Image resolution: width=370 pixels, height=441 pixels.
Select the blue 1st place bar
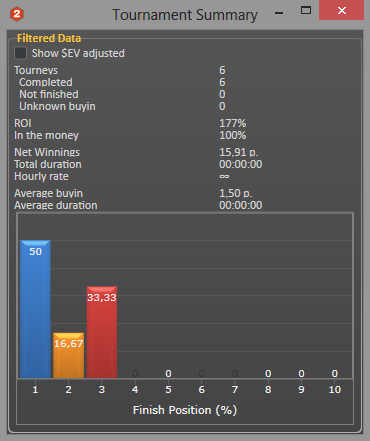click(x=35, y=309)
